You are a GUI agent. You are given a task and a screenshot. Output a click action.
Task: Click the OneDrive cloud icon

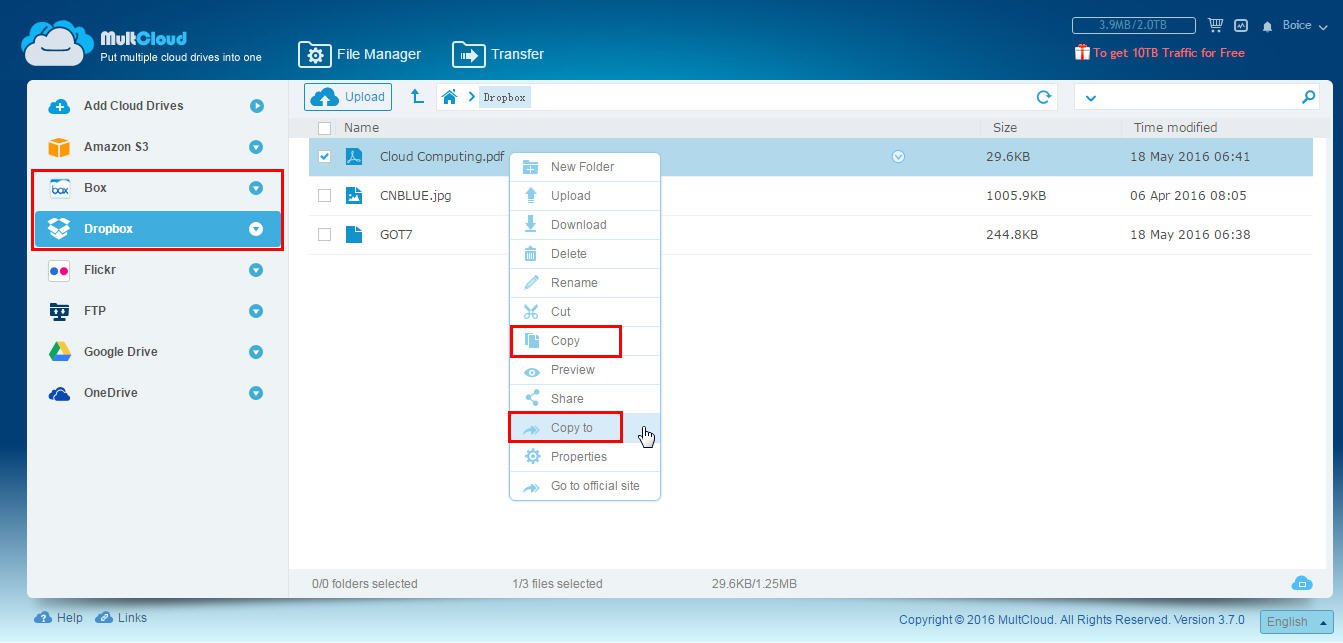pyautogui.click(x=59, y=393)
